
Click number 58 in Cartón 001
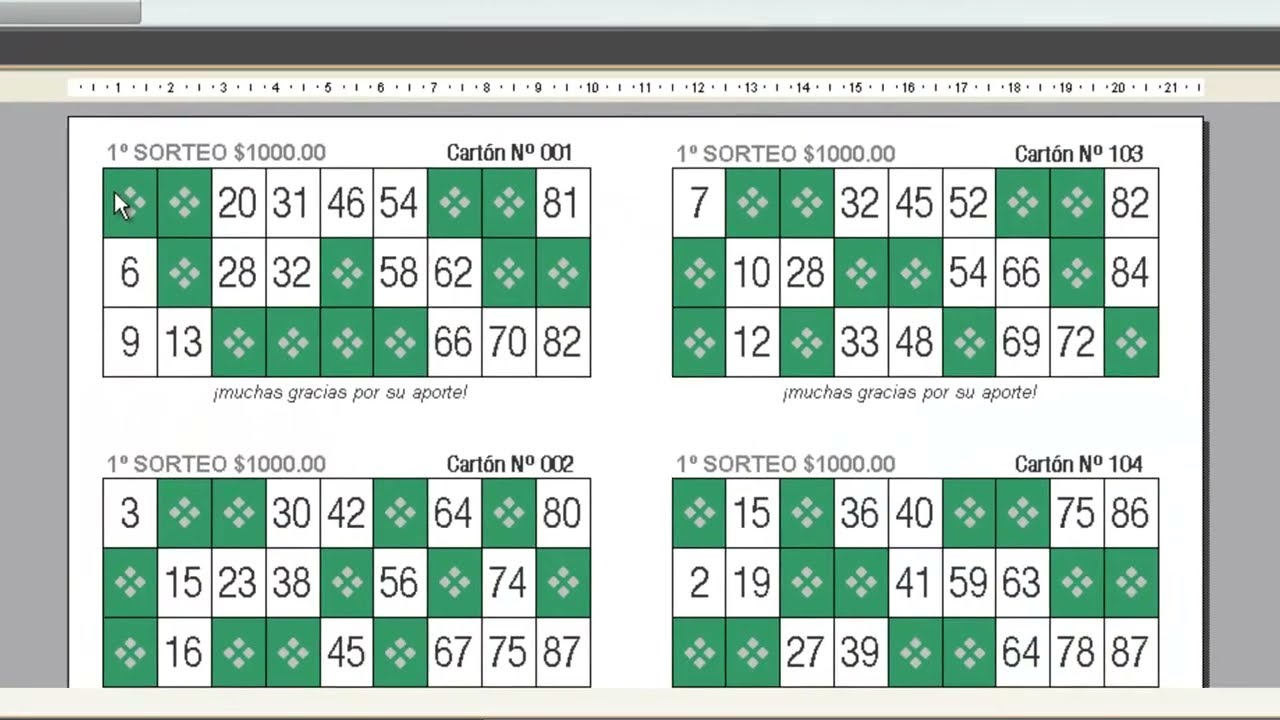400,272
